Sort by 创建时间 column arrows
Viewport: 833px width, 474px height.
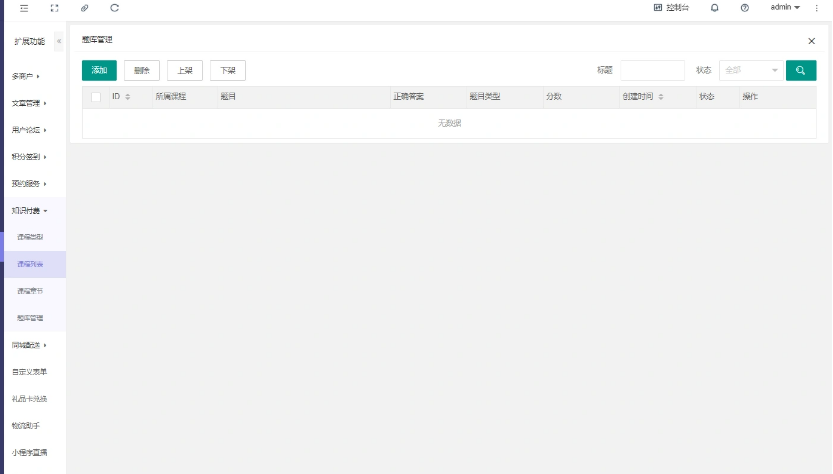coord(661,97)
